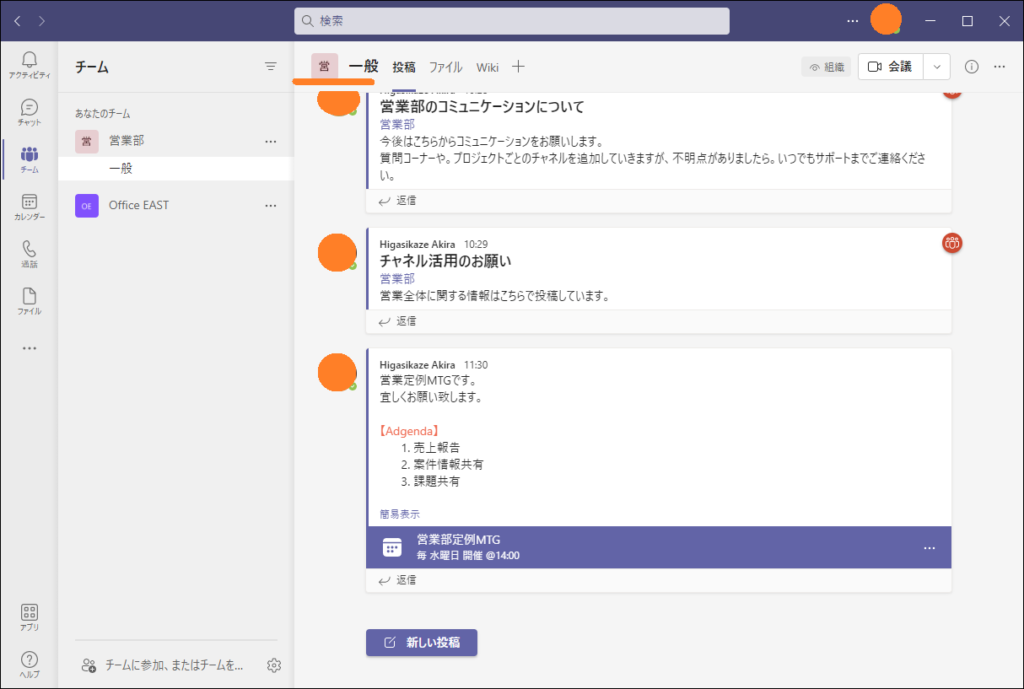Reply to the 営業定例MTG post
This screenshot has height=689, width=1024.
coord(397,581)
